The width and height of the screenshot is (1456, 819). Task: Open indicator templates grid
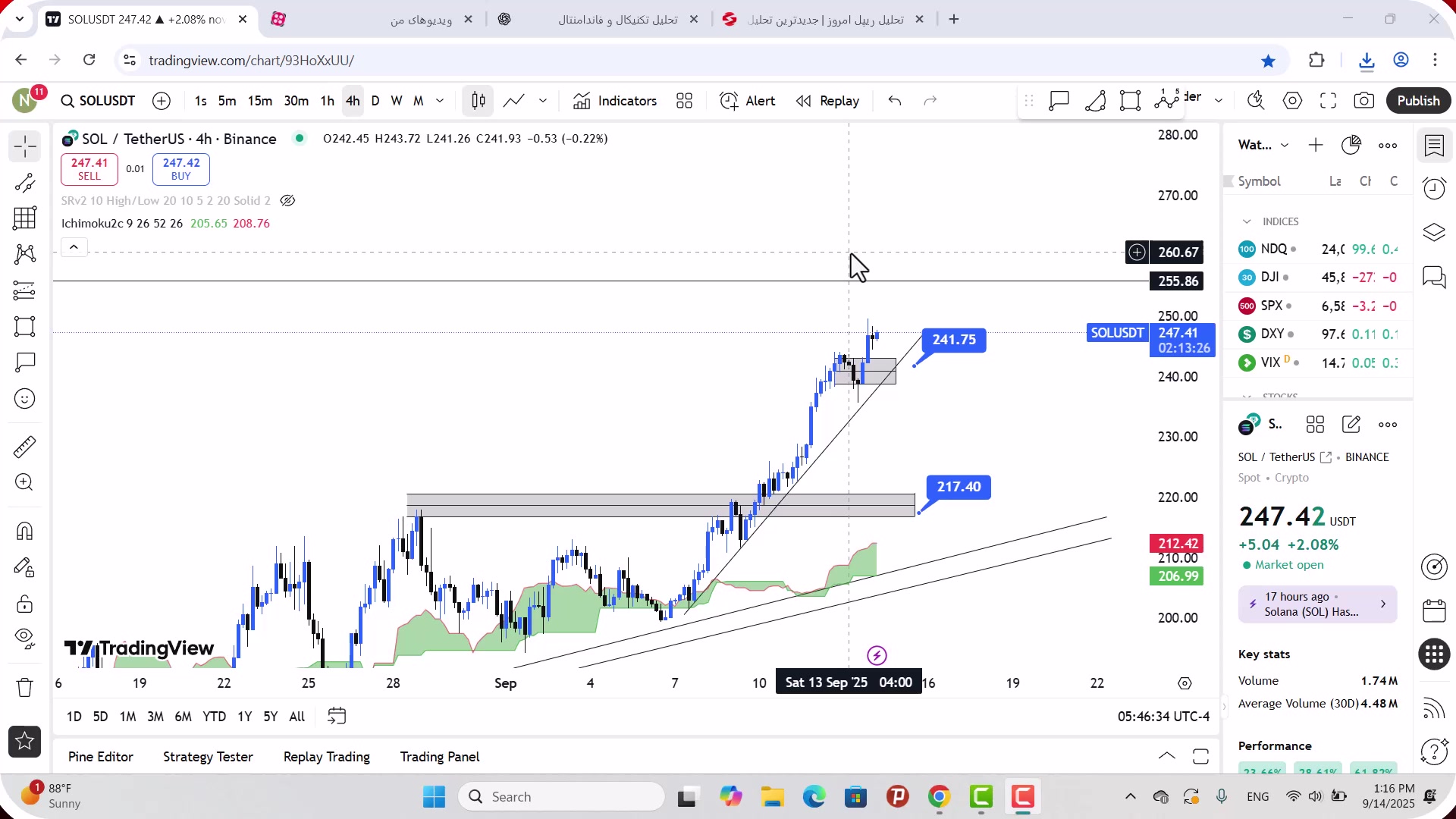(685, 101)
